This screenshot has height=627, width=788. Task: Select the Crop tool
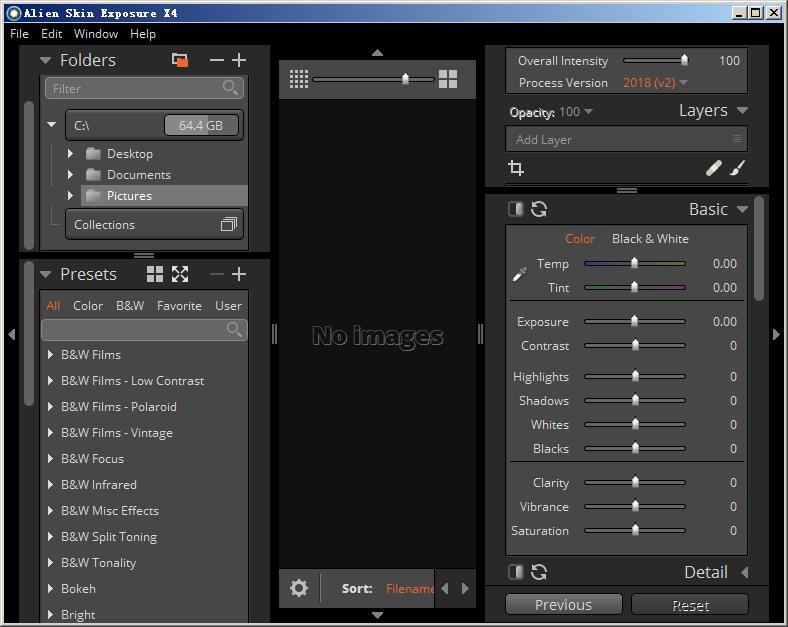[x=516, y=168]
